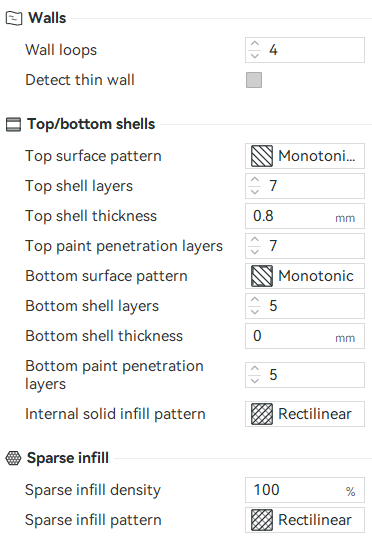Open Bottom surface pattern Monotonic dropdown
The width and height of the screenshot is (372, 536).
pos(305,276)
